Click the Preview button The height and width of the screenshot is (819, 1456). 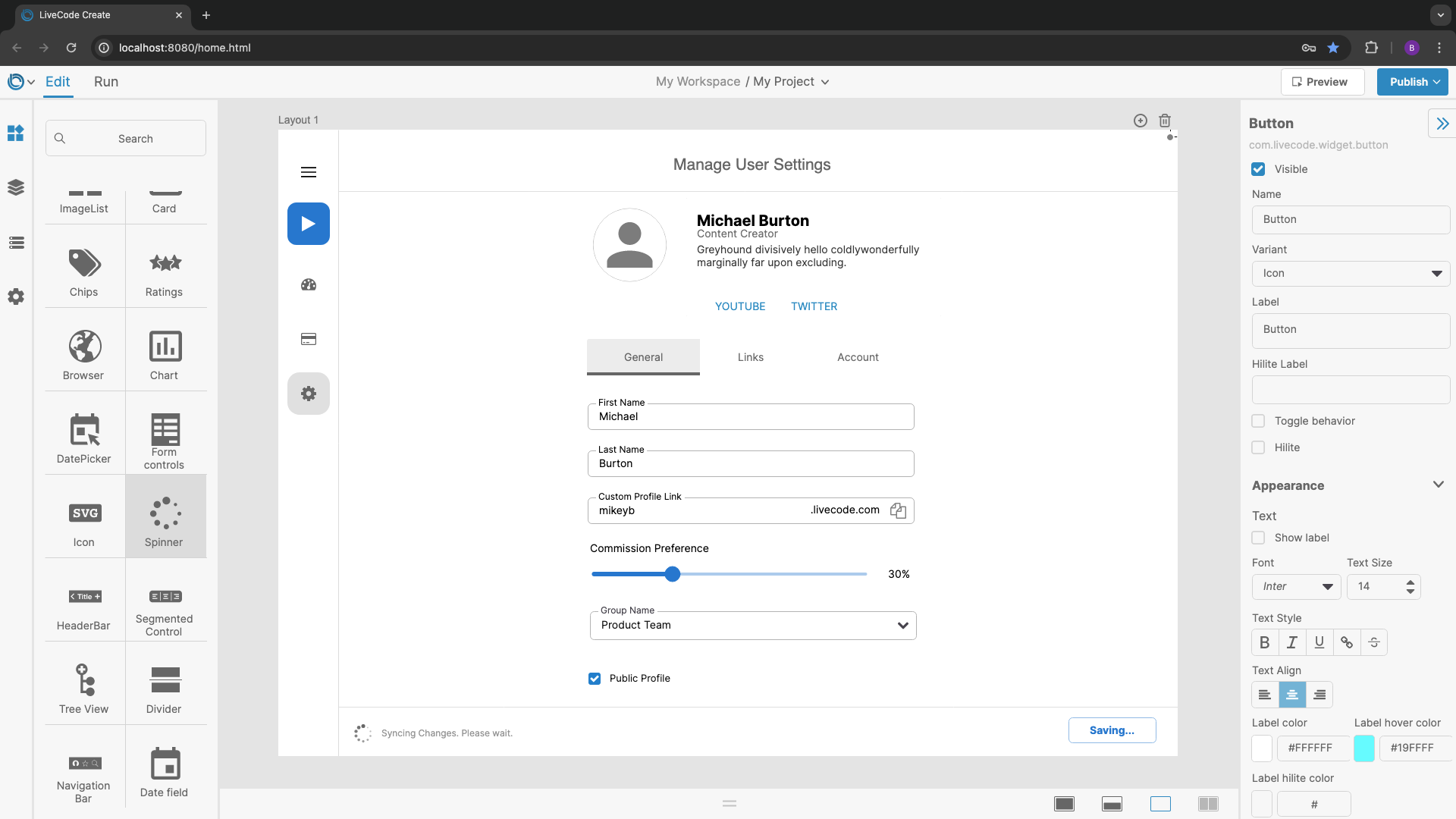(x=1322, y=82)
